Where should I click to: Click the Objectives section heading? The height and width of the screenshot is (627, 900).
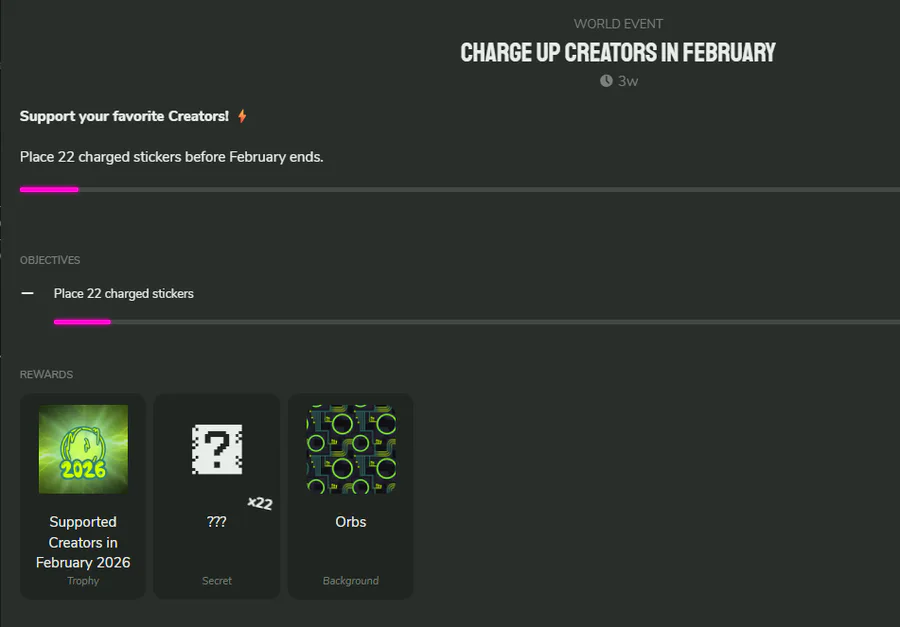50,260
